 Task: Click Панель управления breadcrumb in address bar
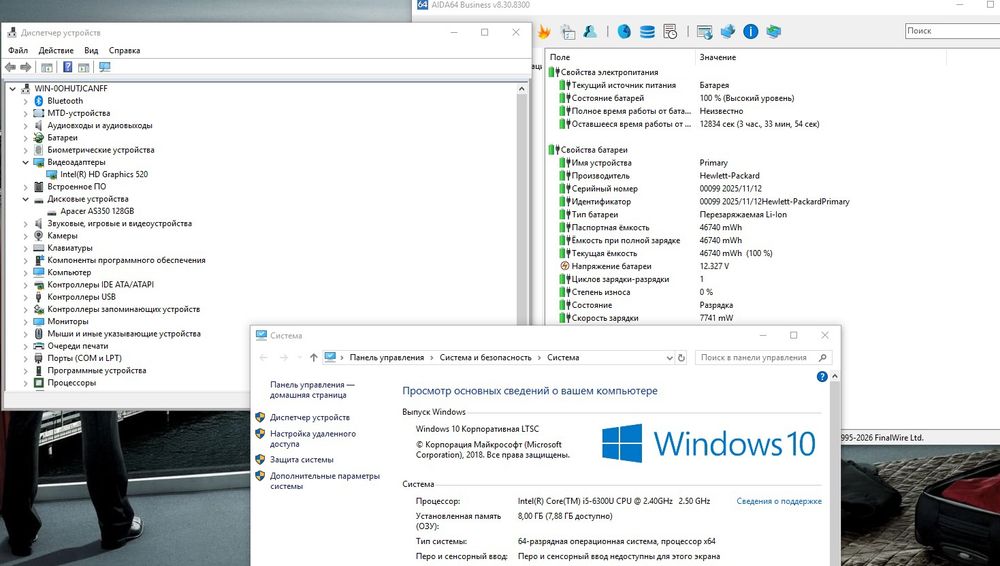coord(386,358)
